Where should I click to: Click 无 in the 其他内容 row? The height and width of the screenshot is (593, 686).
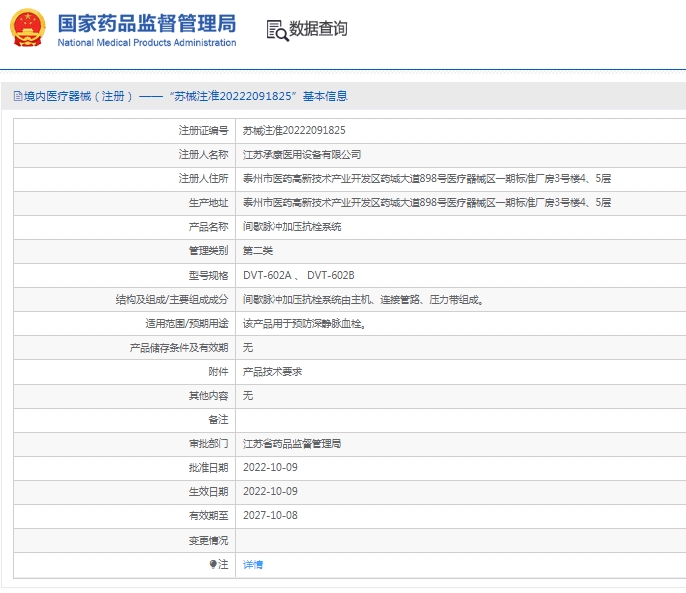(x=248, y=396)
